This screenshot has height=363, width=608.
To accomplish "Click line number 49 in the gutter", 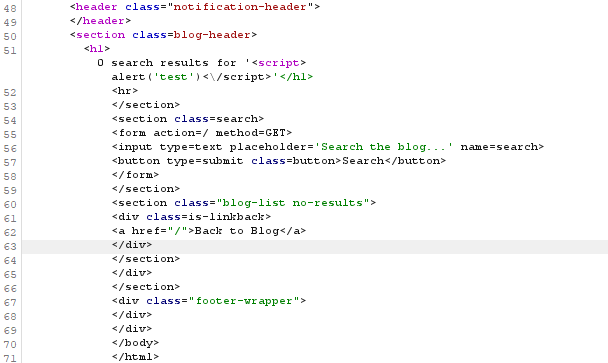I will (x=10, y=22).
